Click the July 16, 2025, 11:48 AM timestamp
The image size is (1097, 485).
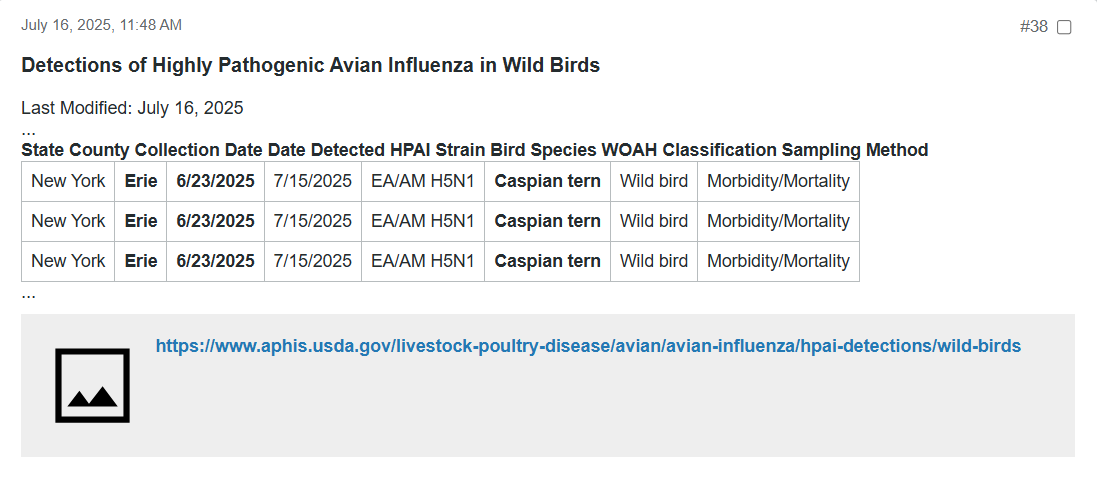coord(101,25)
